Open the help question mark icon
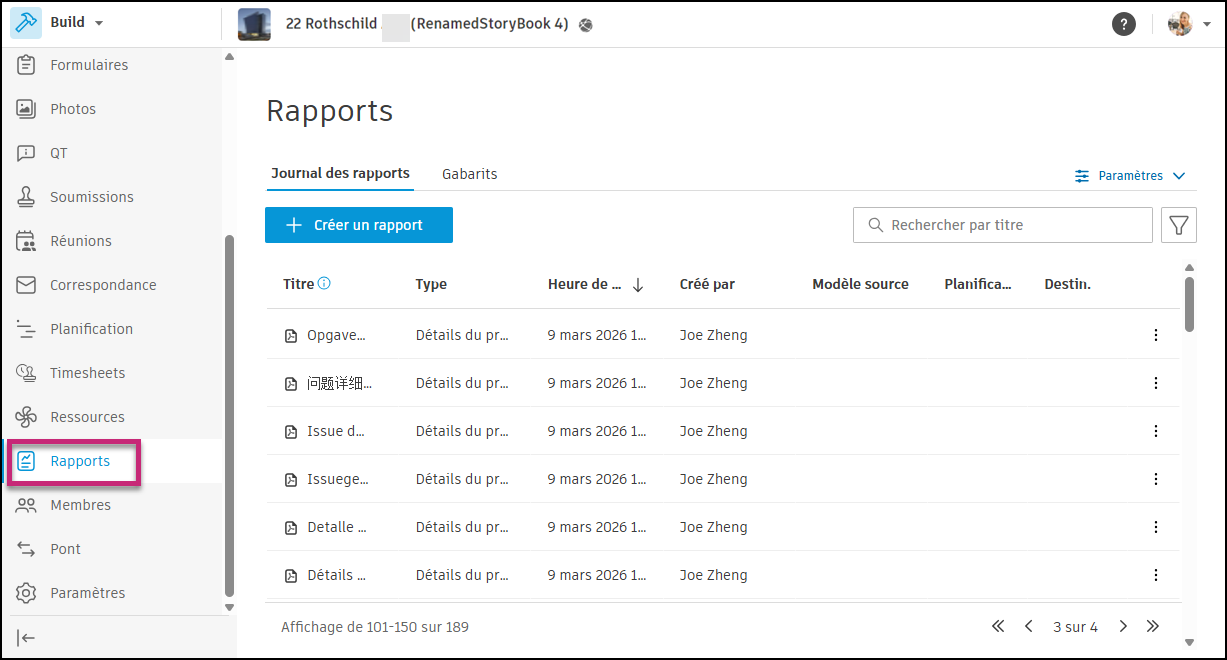 (x=1124, y=24)
